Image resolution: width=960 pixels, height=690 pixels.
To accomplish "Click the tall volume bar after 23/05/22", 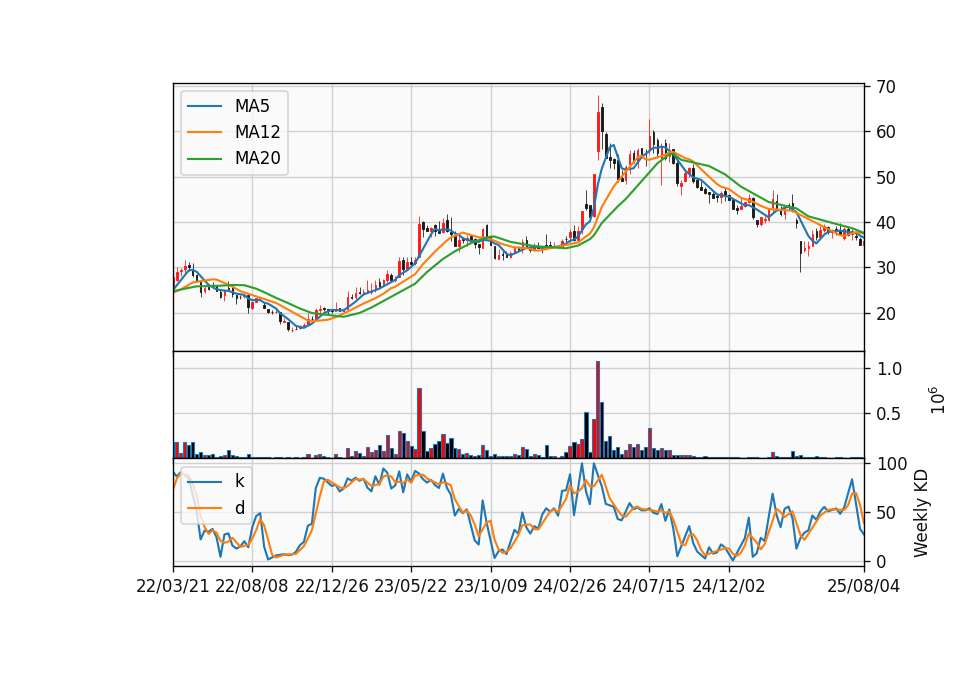I will [x=419, y=423].
